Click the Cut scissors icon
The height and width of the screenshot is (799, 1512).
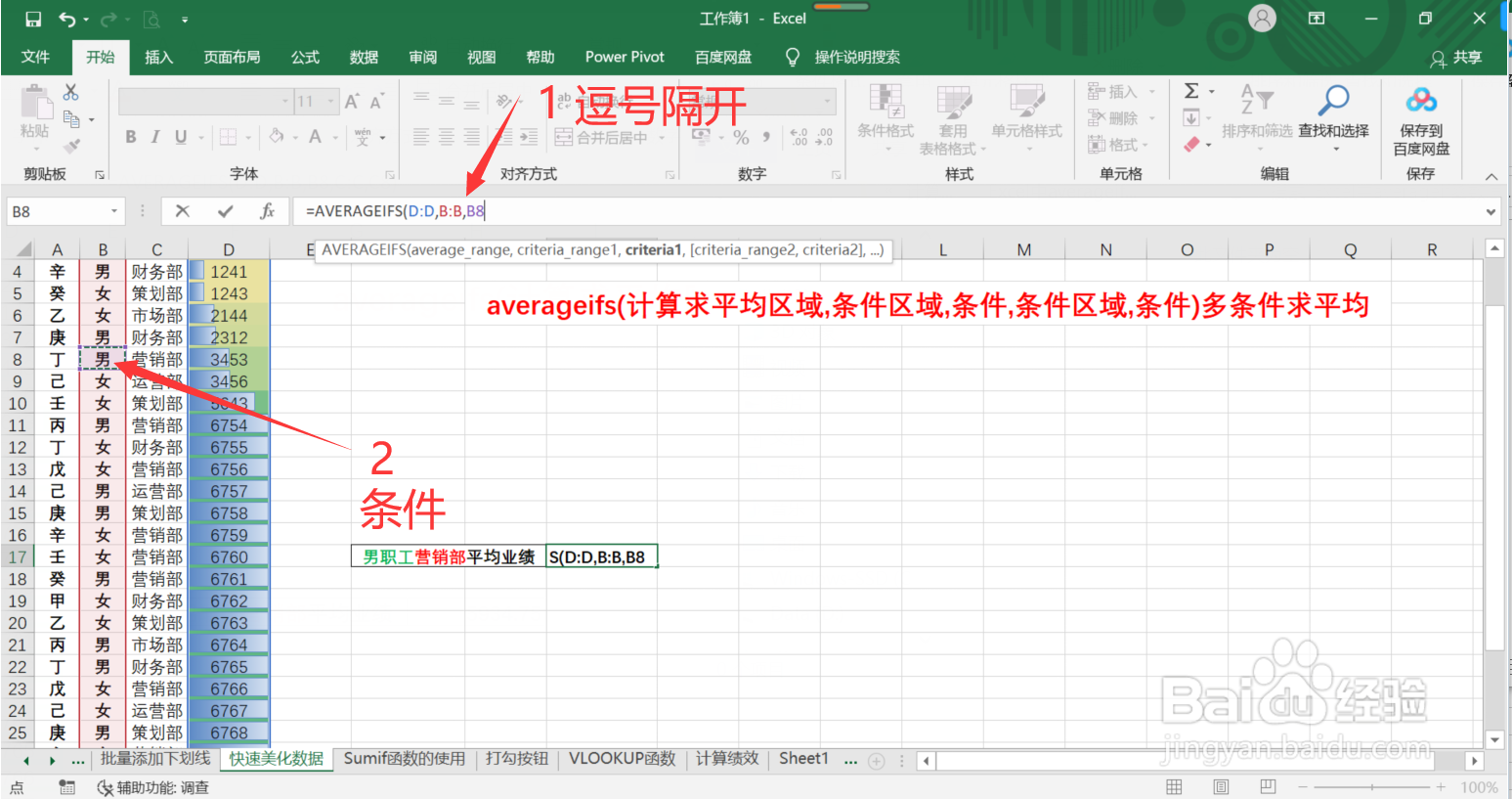pos(70,92)
